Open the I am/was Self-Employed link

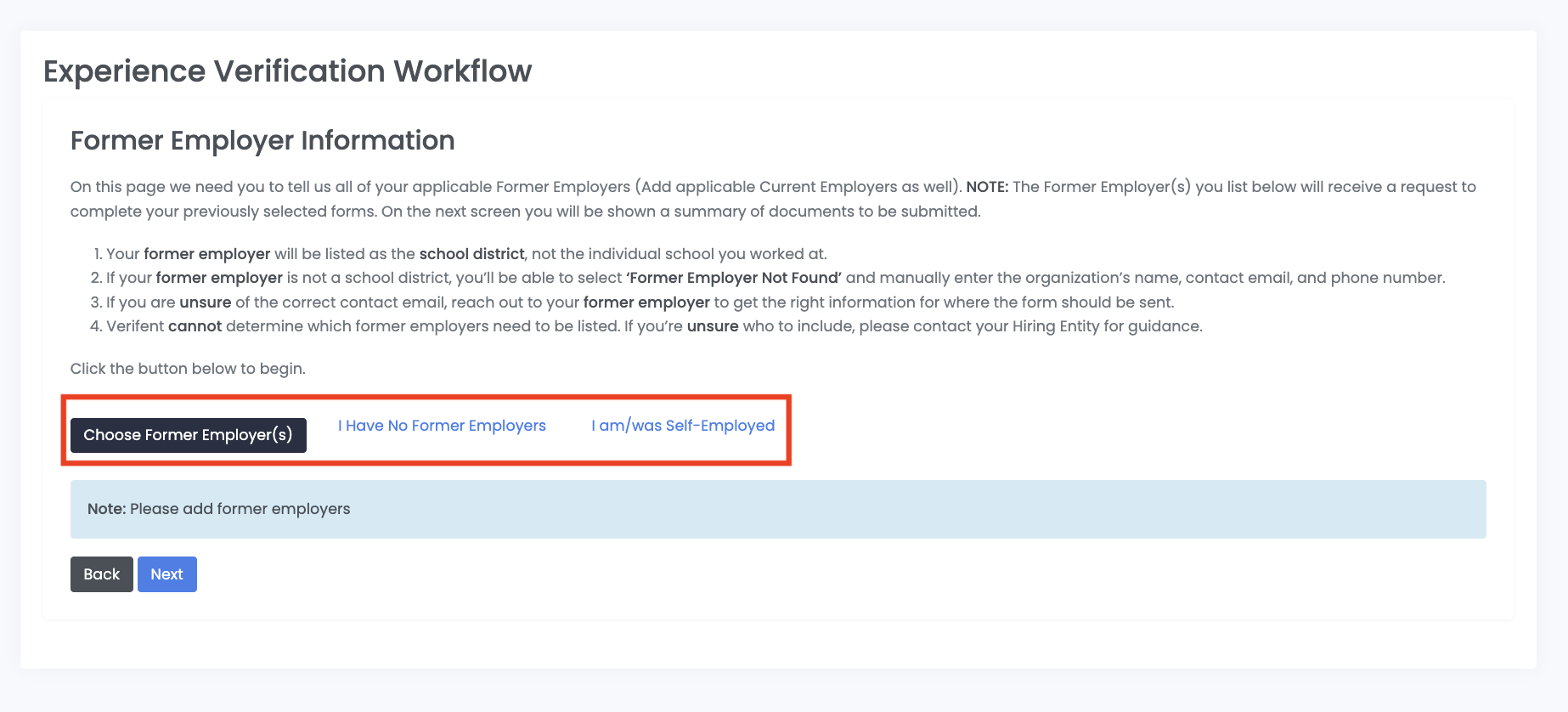[x=683, y=426]
